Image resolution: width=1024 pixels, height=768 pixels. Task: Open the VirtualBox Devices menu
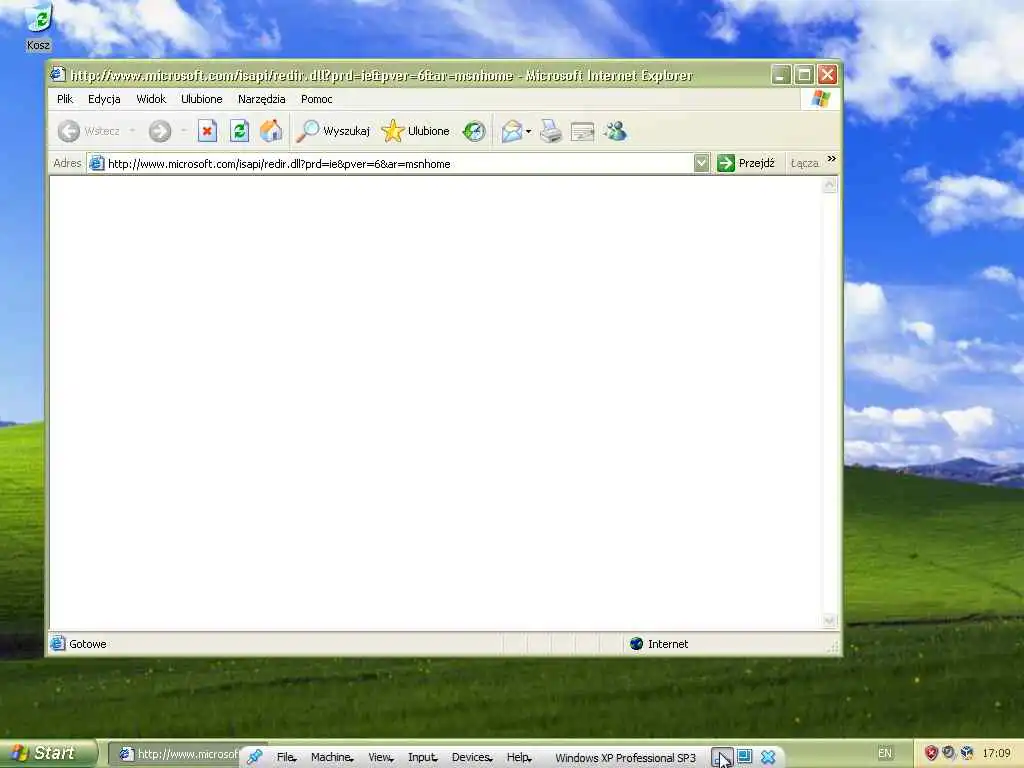[472, 758]
